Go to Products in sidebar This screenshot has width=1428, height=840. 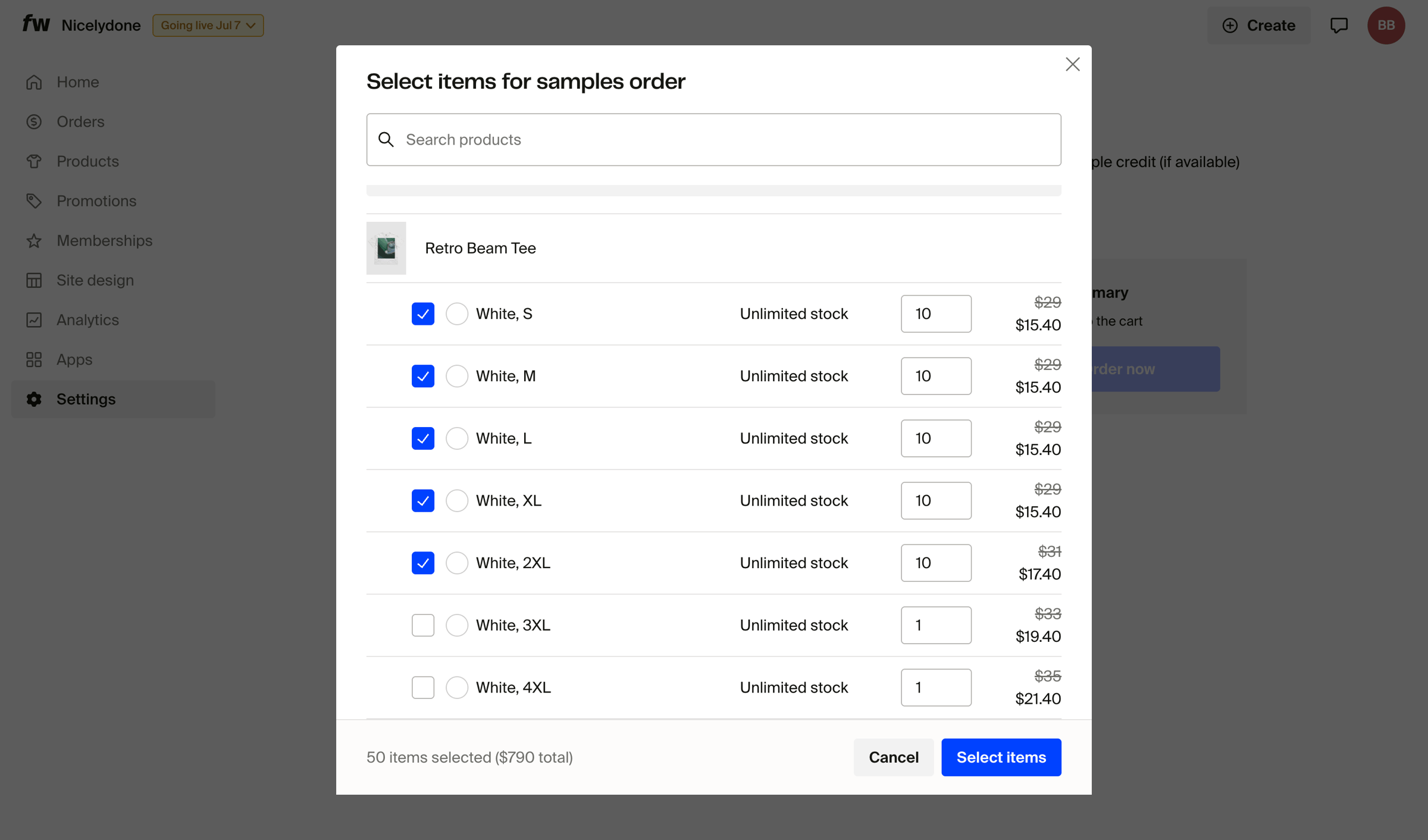point(87,161)
